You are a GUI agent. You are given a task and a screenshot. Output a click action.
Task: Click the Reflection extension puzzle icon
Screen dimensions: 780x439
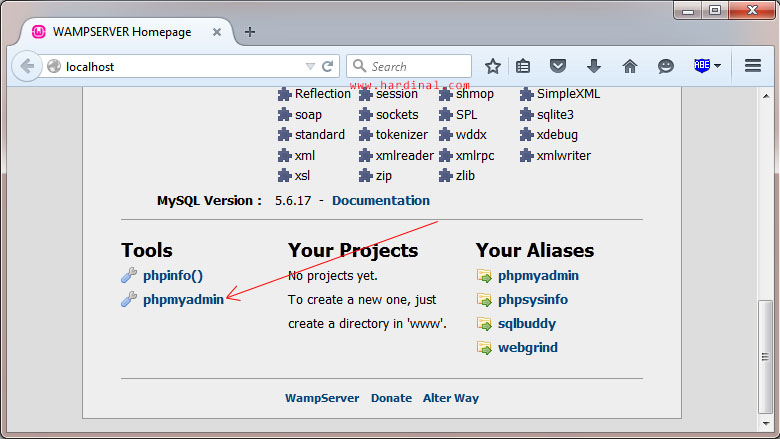285,94
